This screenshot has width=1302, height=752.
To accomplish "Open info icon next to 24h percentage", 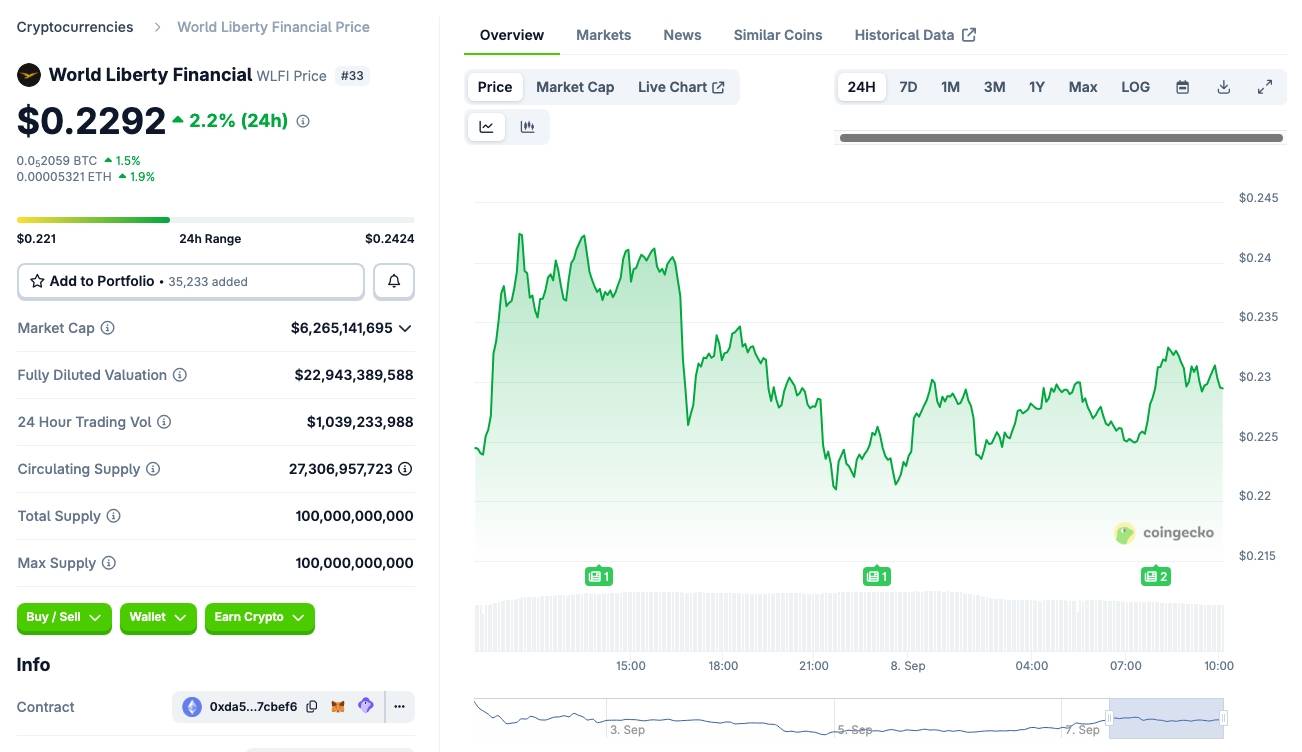I will pyautogui.click(x=303, y=121).
